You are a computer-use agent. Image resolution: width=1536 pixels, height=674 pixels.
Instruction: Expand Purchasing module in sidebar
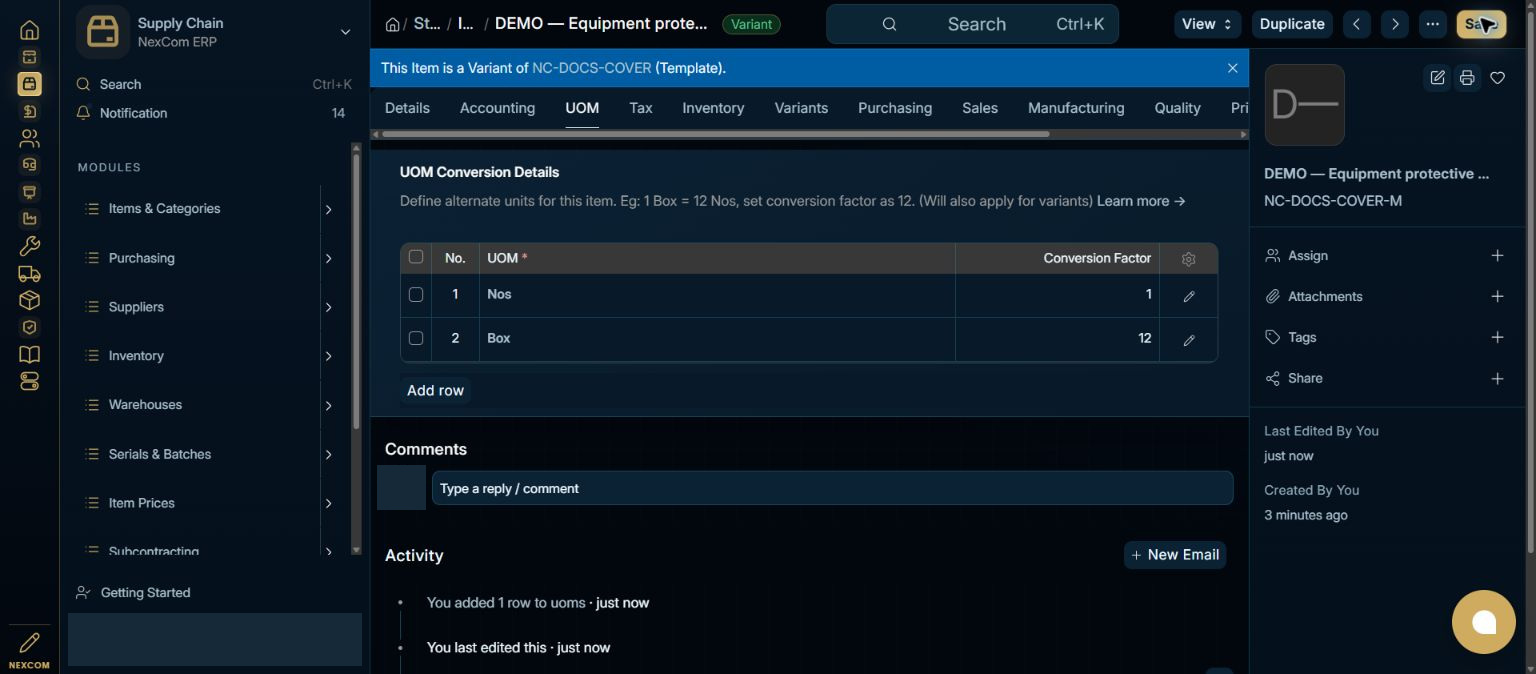[328, 258]
